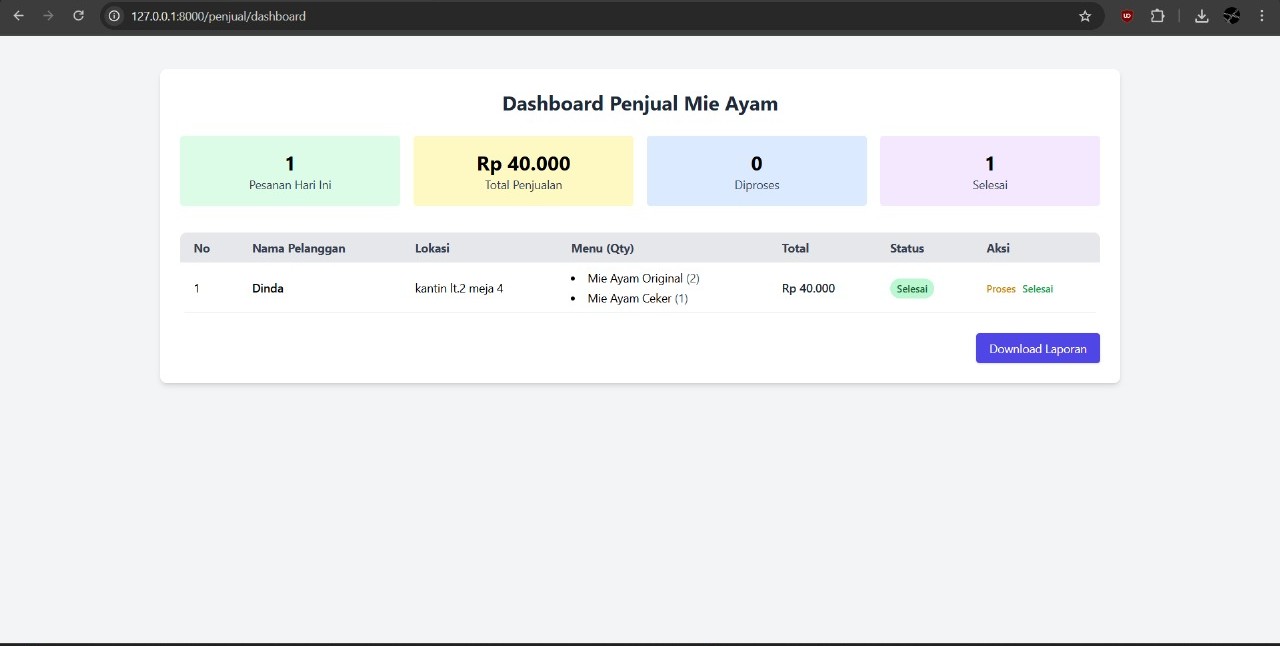This screenshot has height=646, width=1280.
Task: Click the Selesai status badge
Action: point(911,289)
